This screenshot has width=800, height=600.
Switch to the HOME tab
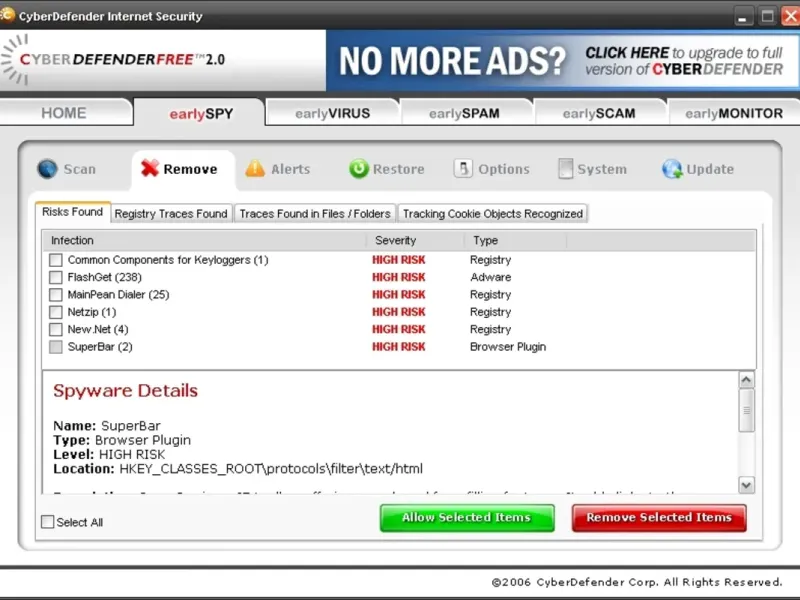[64, 113]
